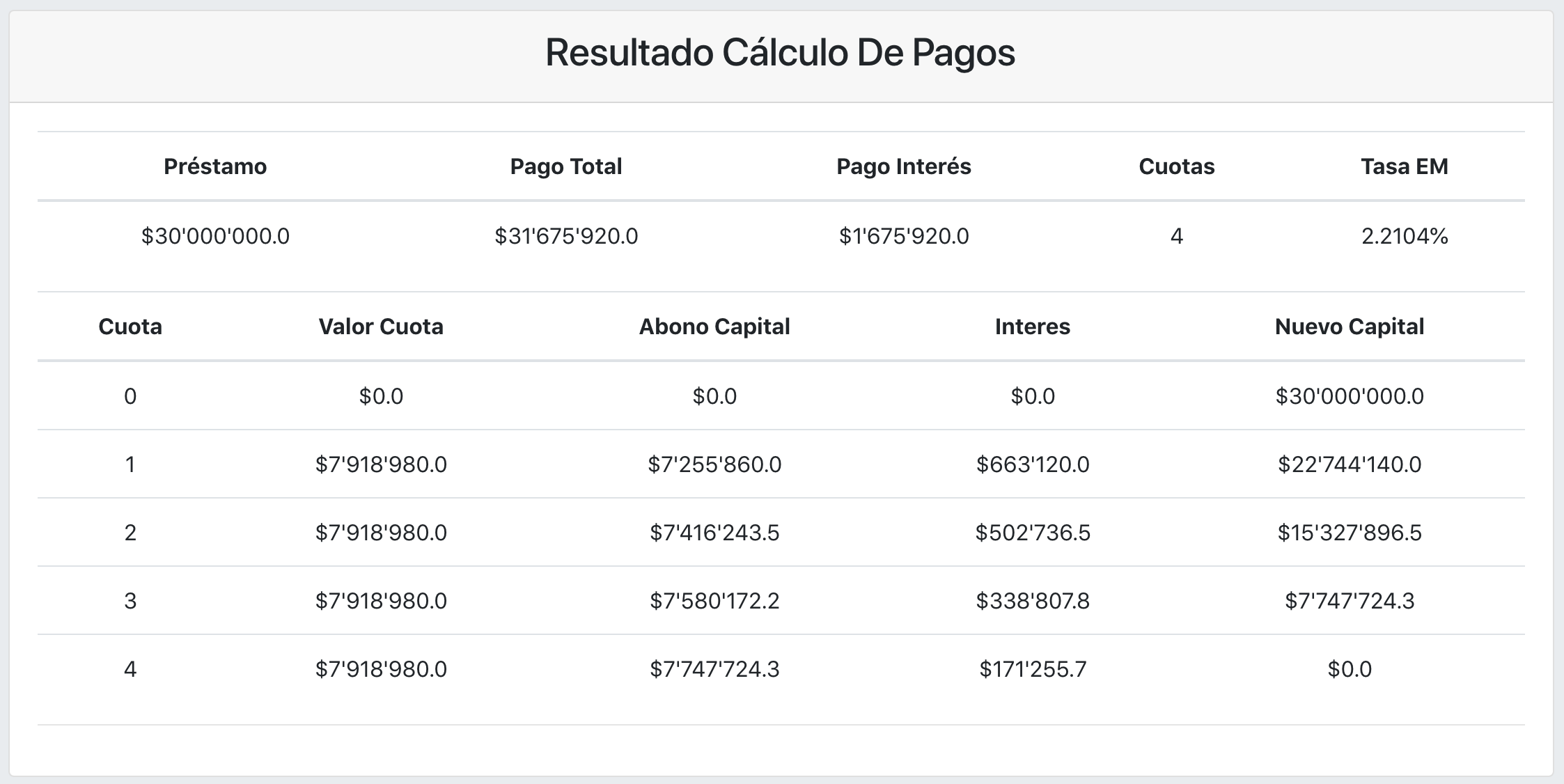Click the $502'736.5 interest cell
Viewport: 1564px width, 784px height.
click(1032, 533)
